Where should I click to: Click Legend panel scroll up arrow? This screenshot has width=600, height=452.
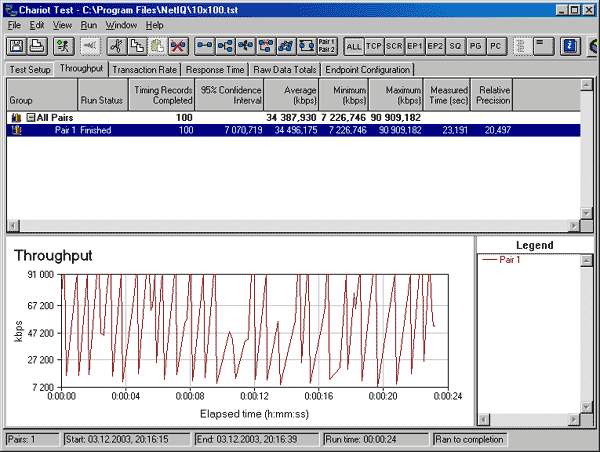click(587, 261)
